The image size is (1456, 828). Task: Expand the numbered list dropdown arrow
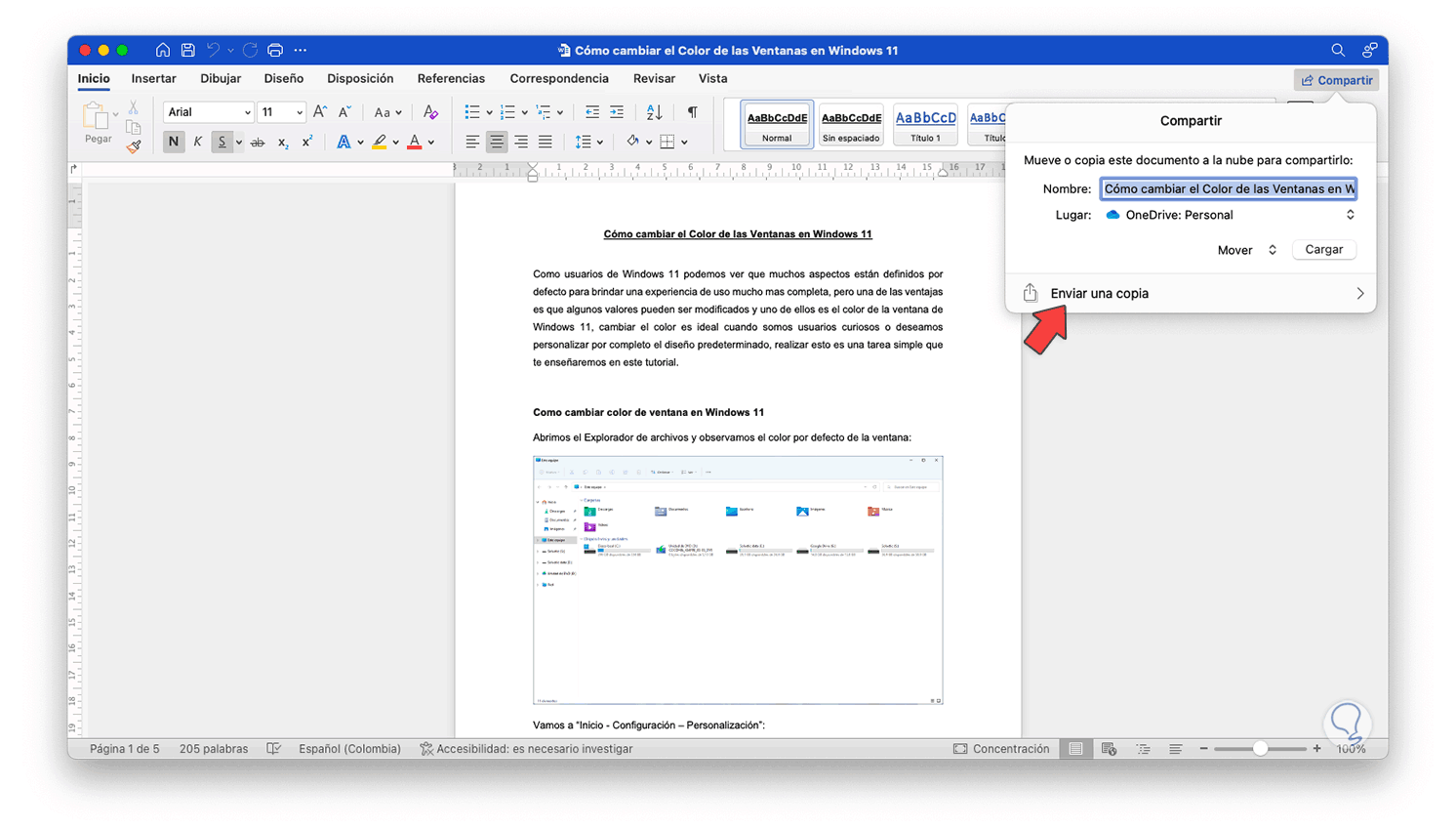pos(525,113)
